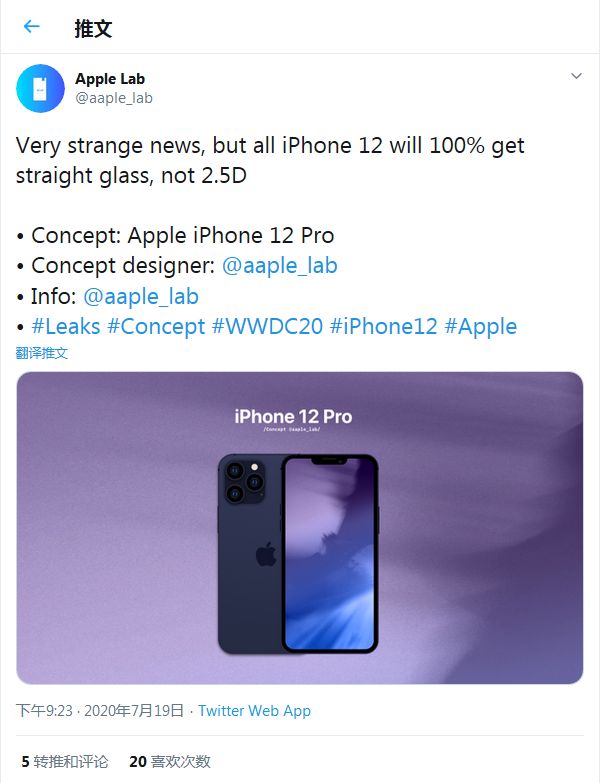
Task: Open the #Apple hashtag
Action: click(480, 326)
